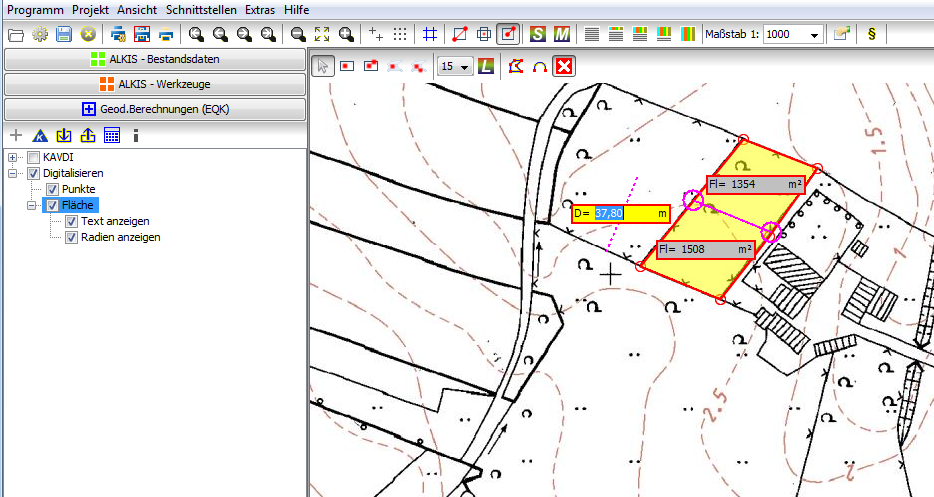Viewport: 934px width, 497px height.
Task: Click the rectangle with two red points tool
Action: tap(371, 66)
